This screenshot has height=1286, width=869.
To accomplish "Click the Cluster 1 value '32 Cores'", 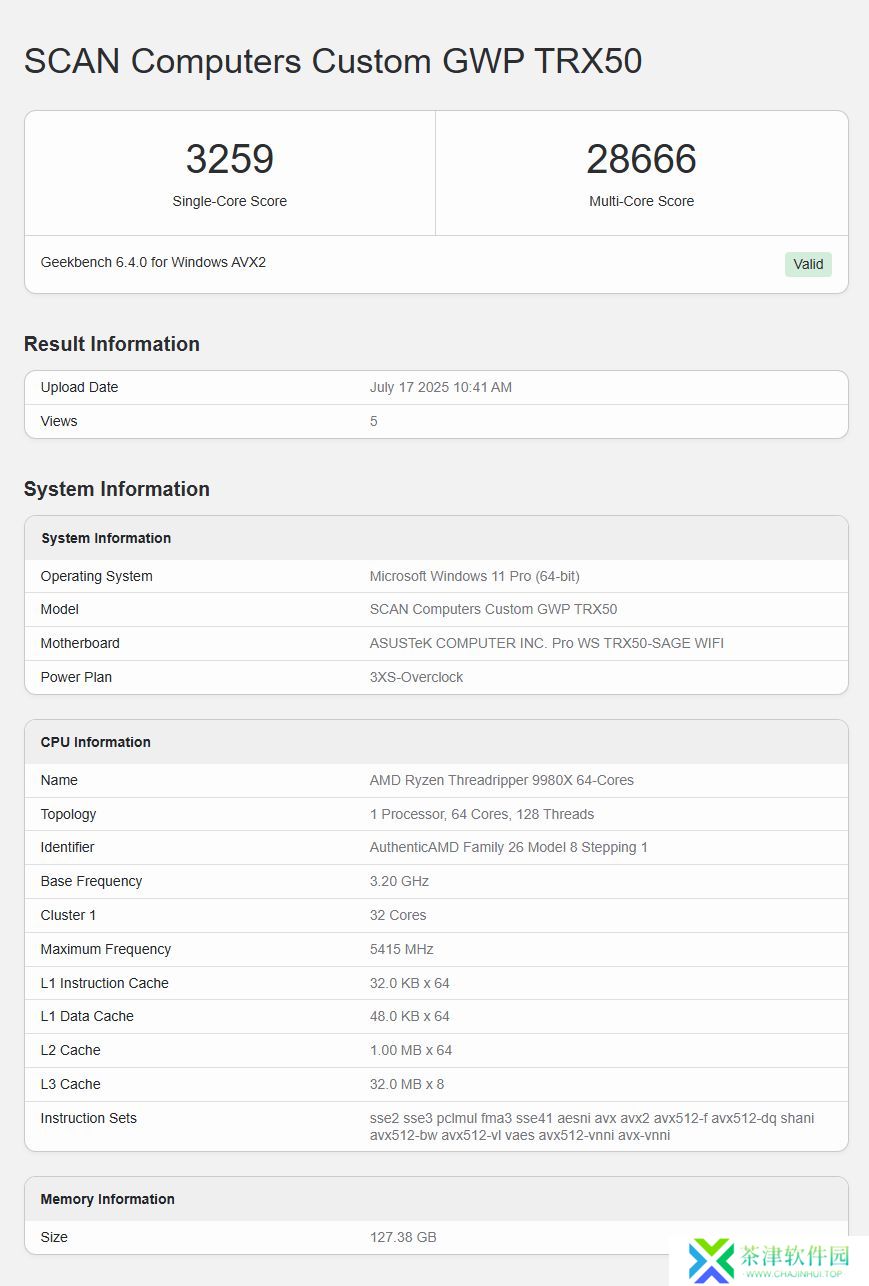I will (398, 915).
